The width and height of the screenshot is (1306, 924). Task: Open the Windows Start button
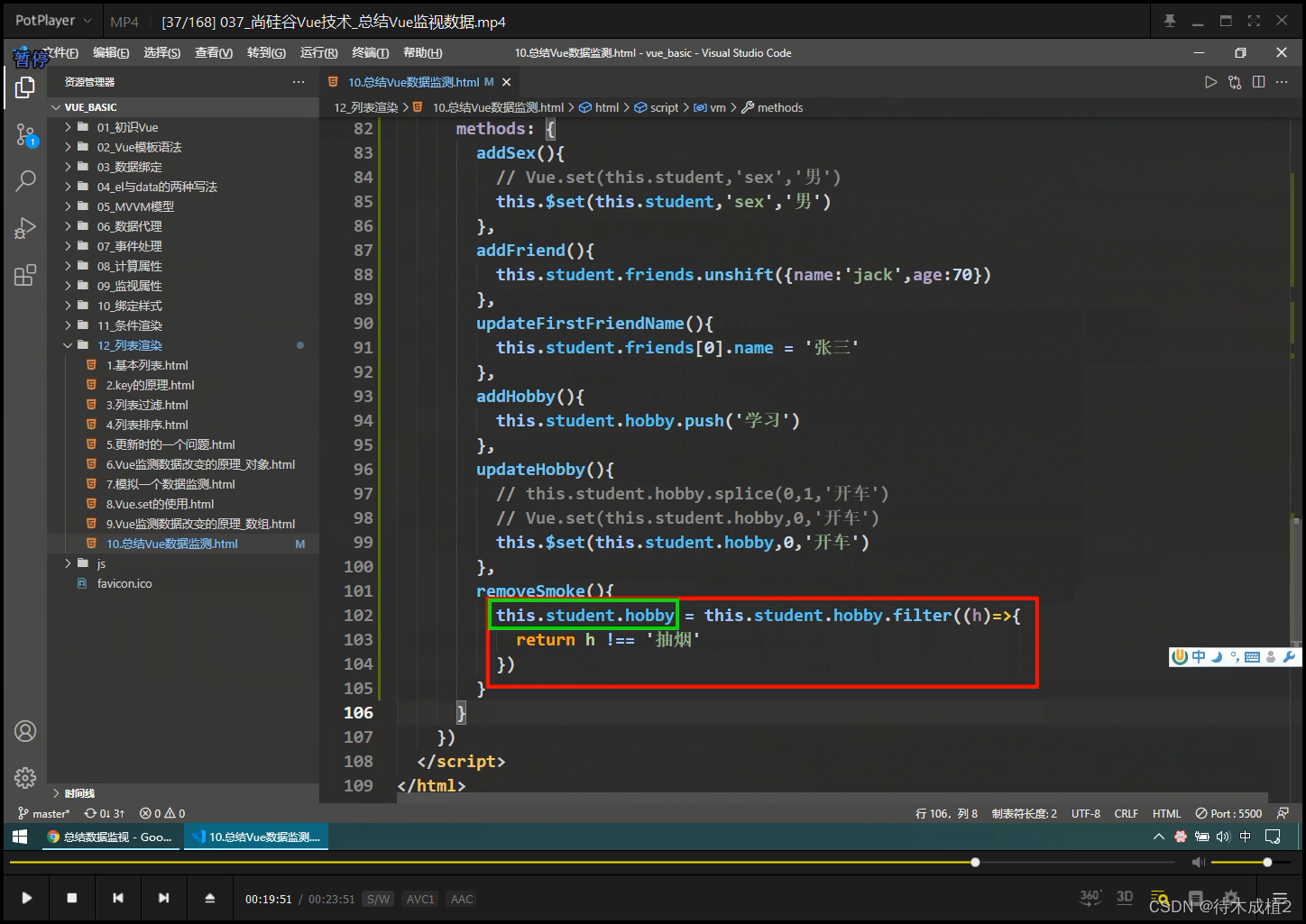[x=20, y=837]
